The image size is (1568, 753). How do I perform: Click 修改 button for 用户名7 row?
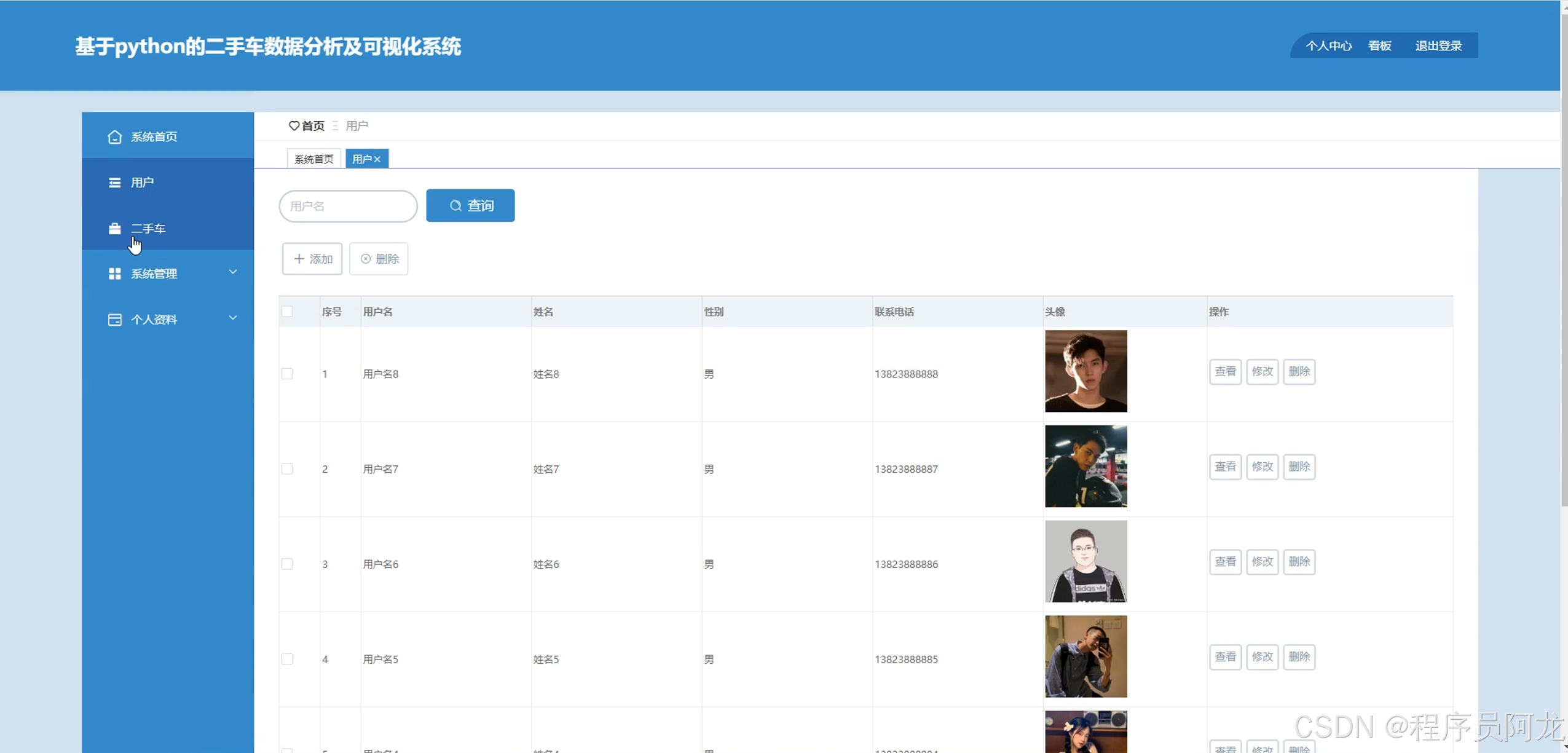[x=1262, y=467]
